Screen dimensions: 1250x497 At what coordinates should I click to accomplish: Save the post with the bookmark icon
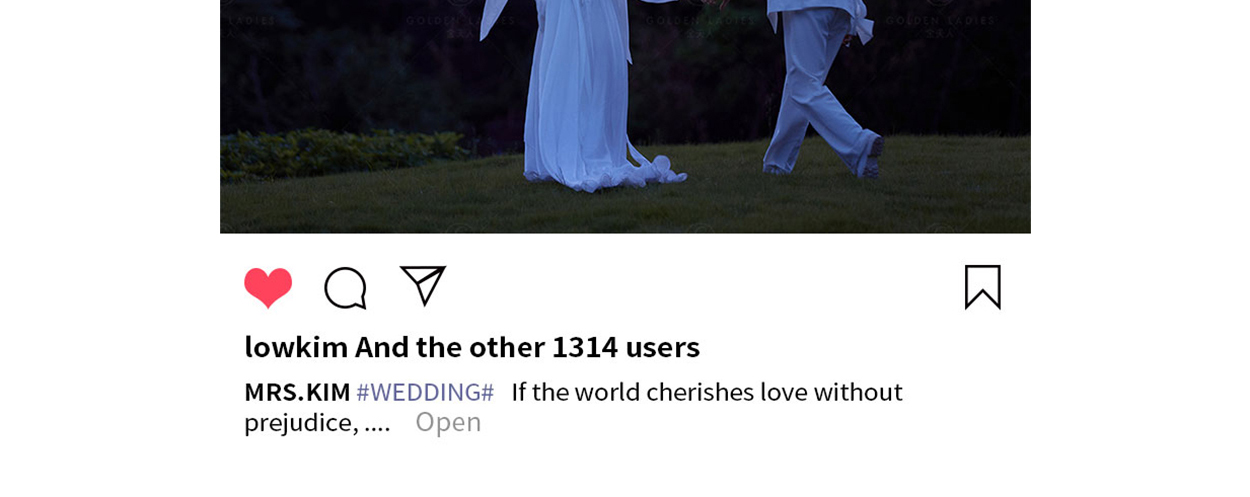pos(983,287)
